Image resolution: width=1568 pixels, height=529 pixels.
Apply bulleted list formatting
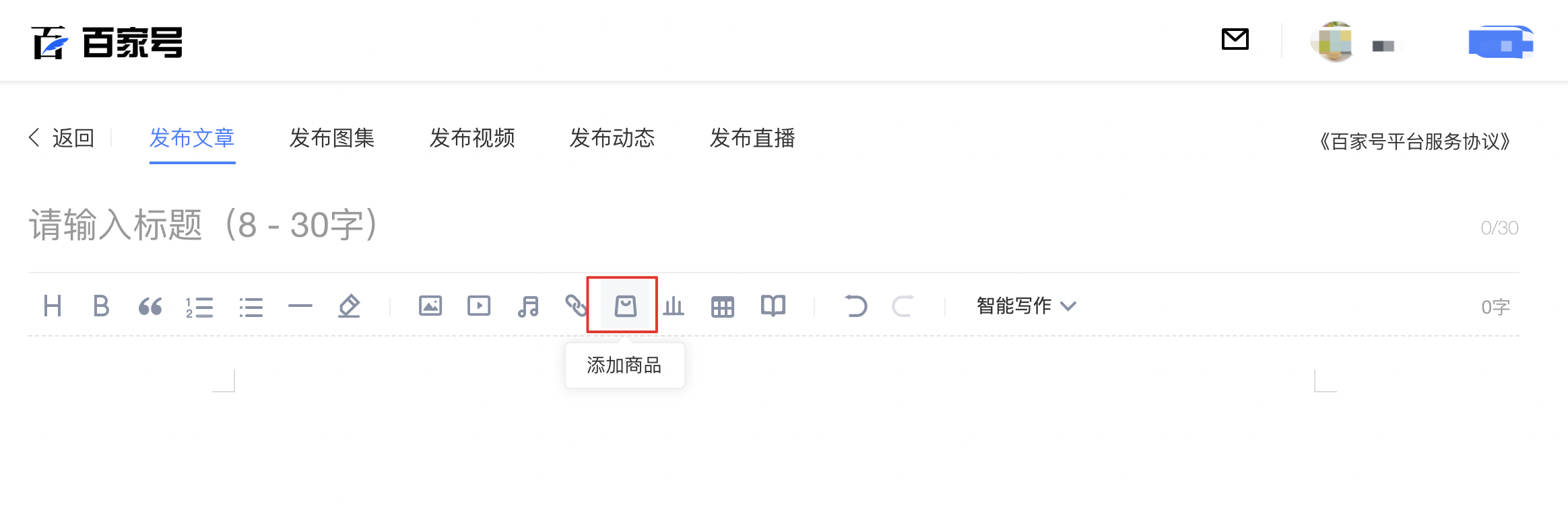[x=251, y=308]
